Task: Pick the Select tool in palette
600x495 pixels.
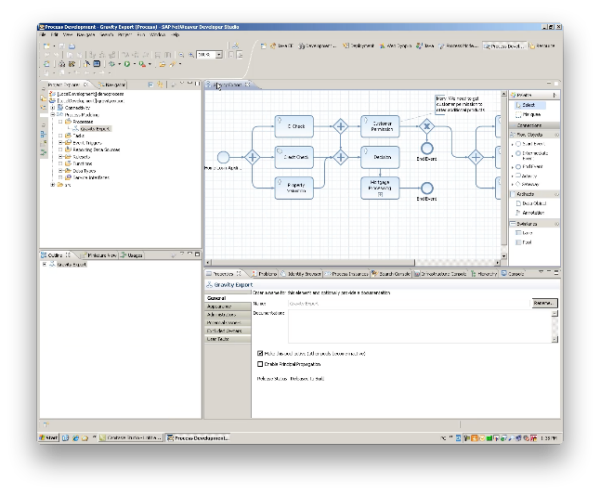Action: click(530, 105)
